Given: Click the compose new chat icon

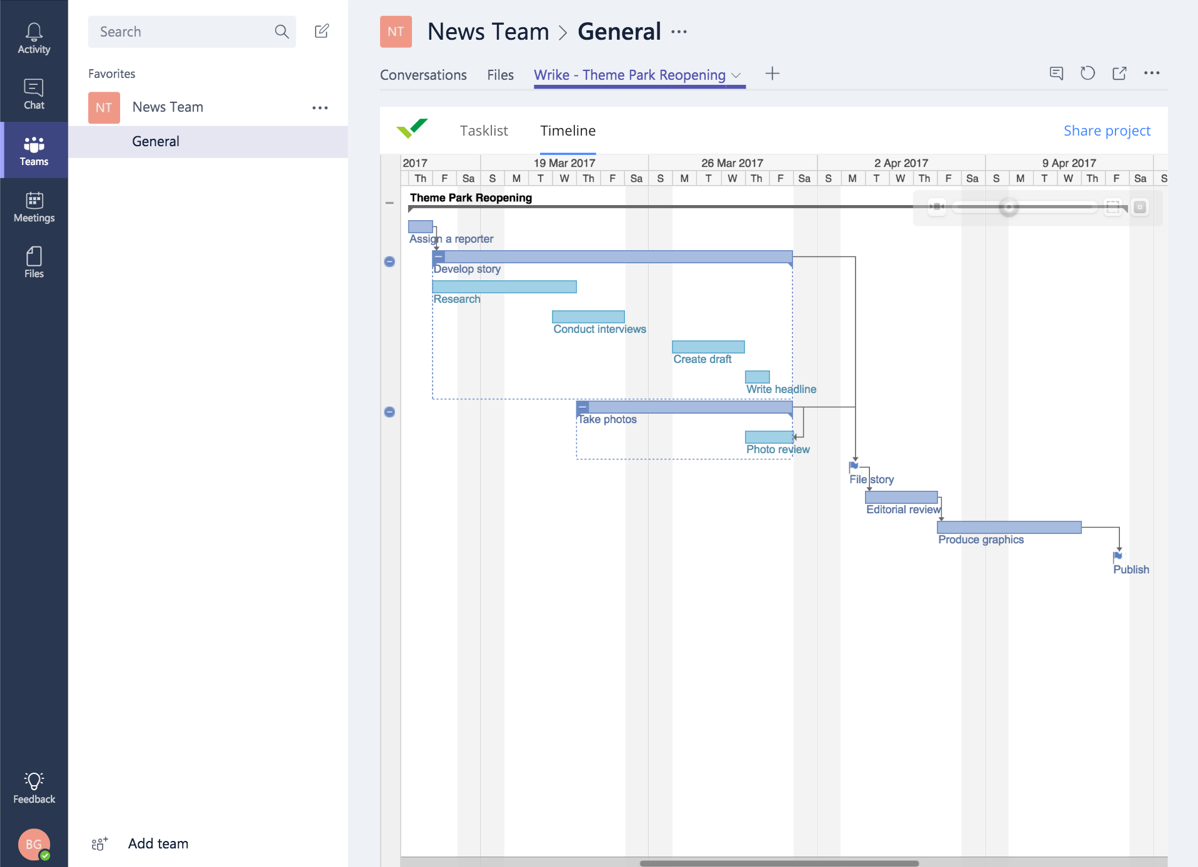Looking at the screenshot, I should click(322, 31).
